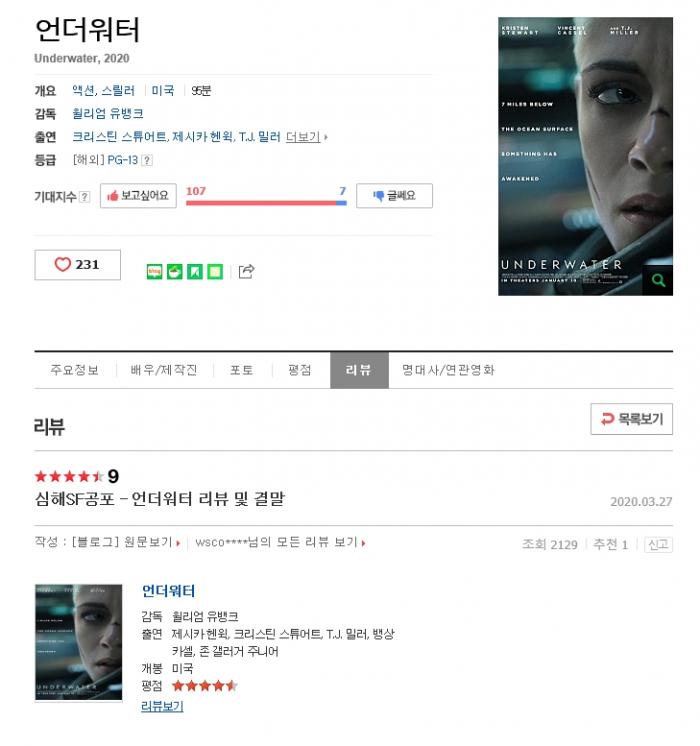Click the second green cafe share icon
This screenshot has height=746, width=700.
(175, 272)
